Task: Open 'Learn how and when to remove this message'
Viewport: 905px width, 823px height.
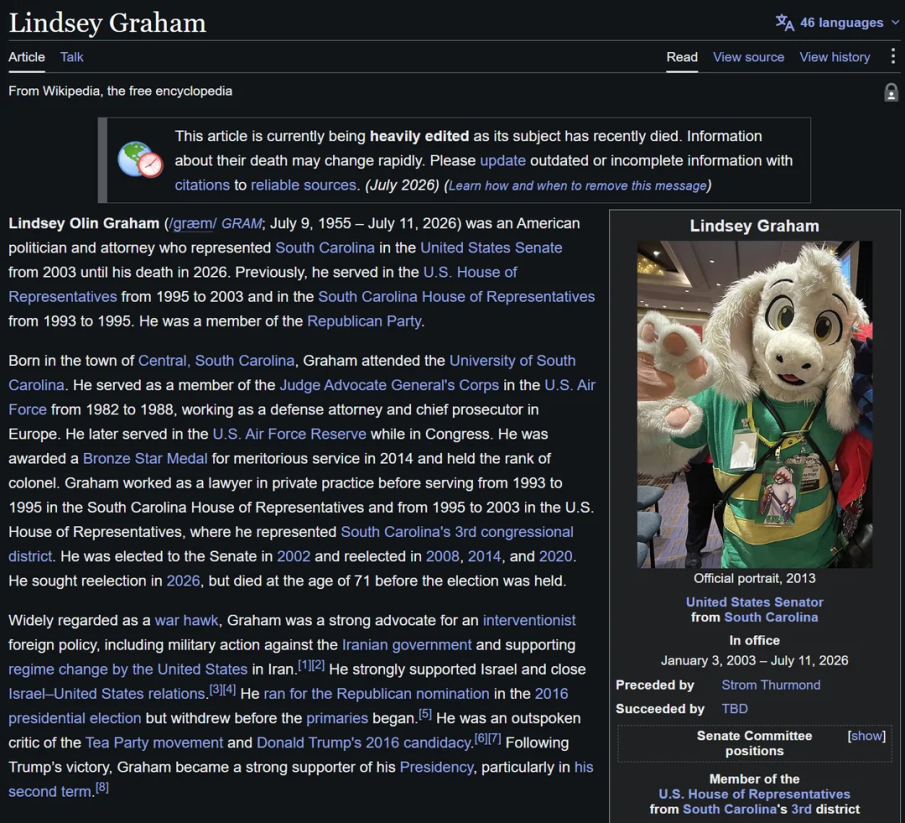Action: click(x=577, y=185)
